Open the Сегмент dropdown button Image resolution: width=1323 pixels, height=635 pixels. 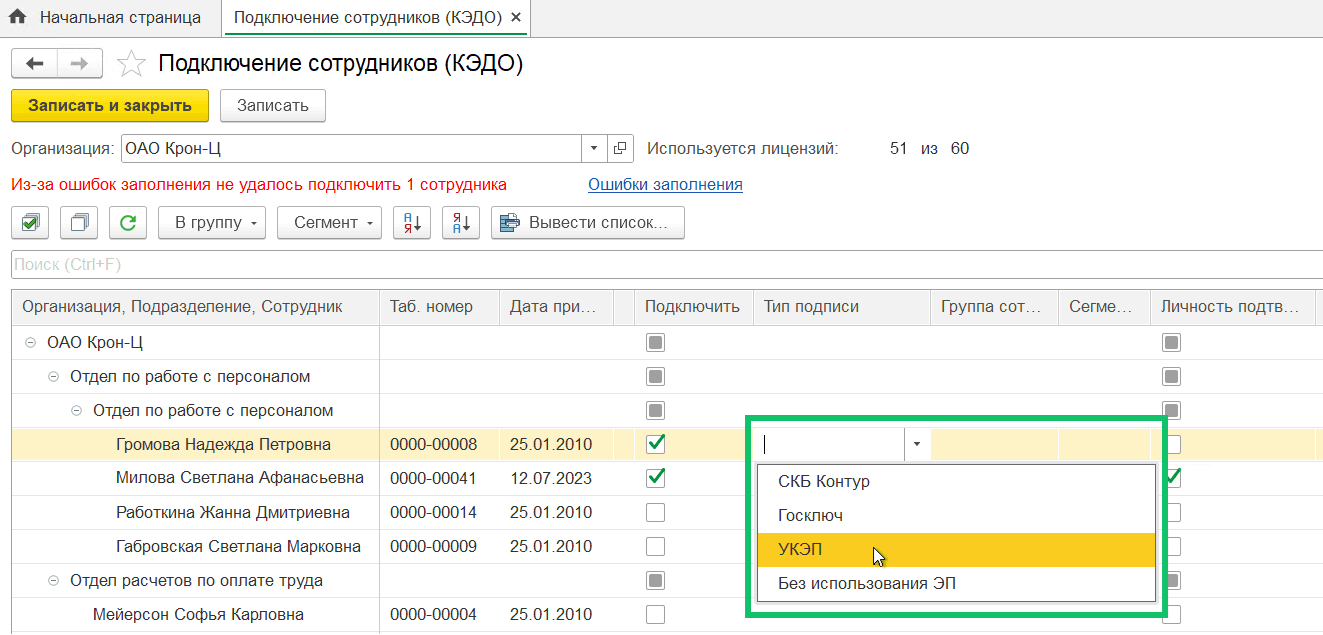pyautogui.click(x=330, y=222)
